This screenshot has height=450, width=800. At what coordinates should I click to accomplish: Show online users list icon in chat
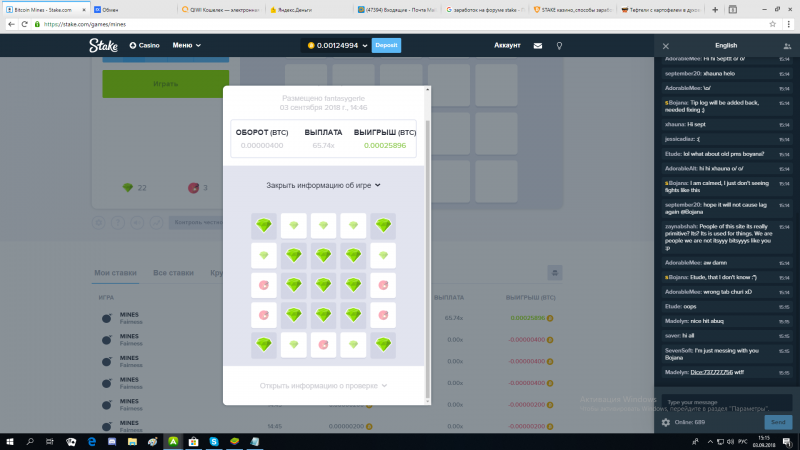pyautogui.click(x=787, y=46)
